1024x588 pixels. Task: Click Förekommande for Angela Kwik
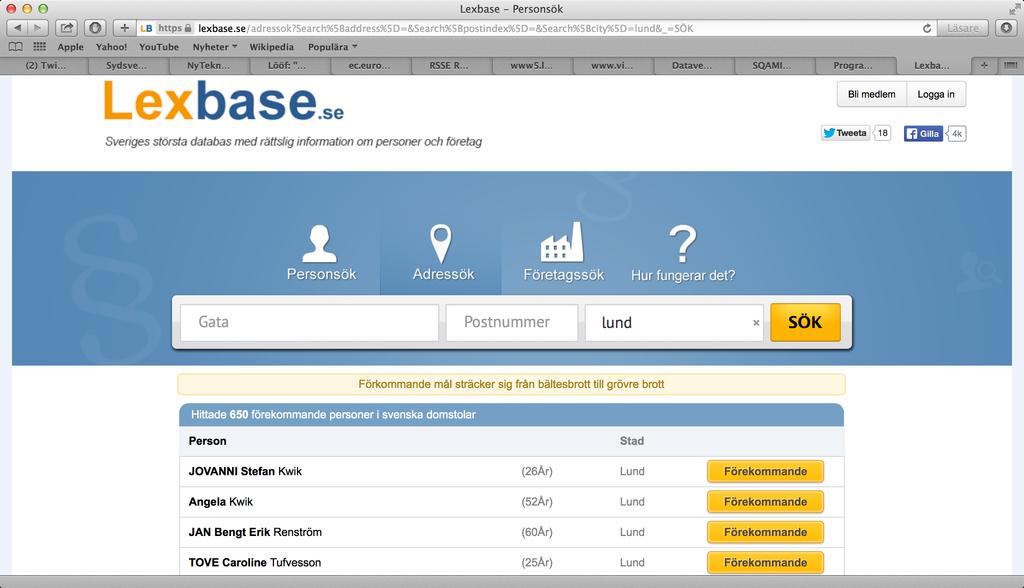coord(765,502)
